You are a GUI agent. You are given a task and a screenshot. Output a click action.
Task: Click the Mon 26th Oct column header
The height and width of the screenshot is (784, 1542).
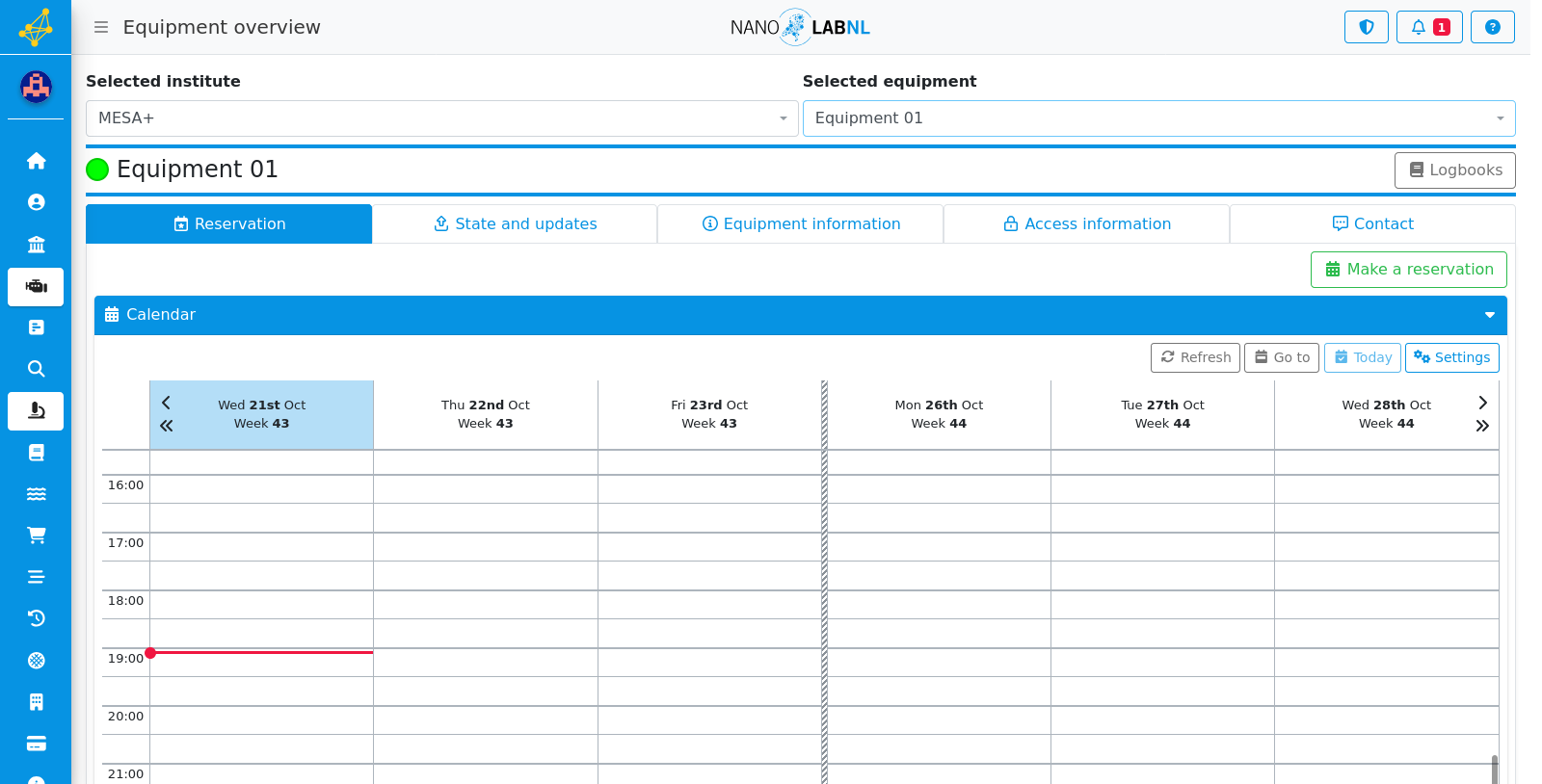coord(939,414)
